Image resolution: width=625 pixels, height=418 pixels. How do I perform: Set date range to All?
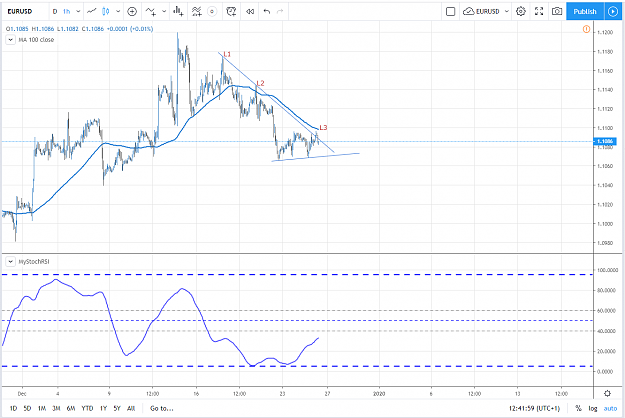(131, 408)
